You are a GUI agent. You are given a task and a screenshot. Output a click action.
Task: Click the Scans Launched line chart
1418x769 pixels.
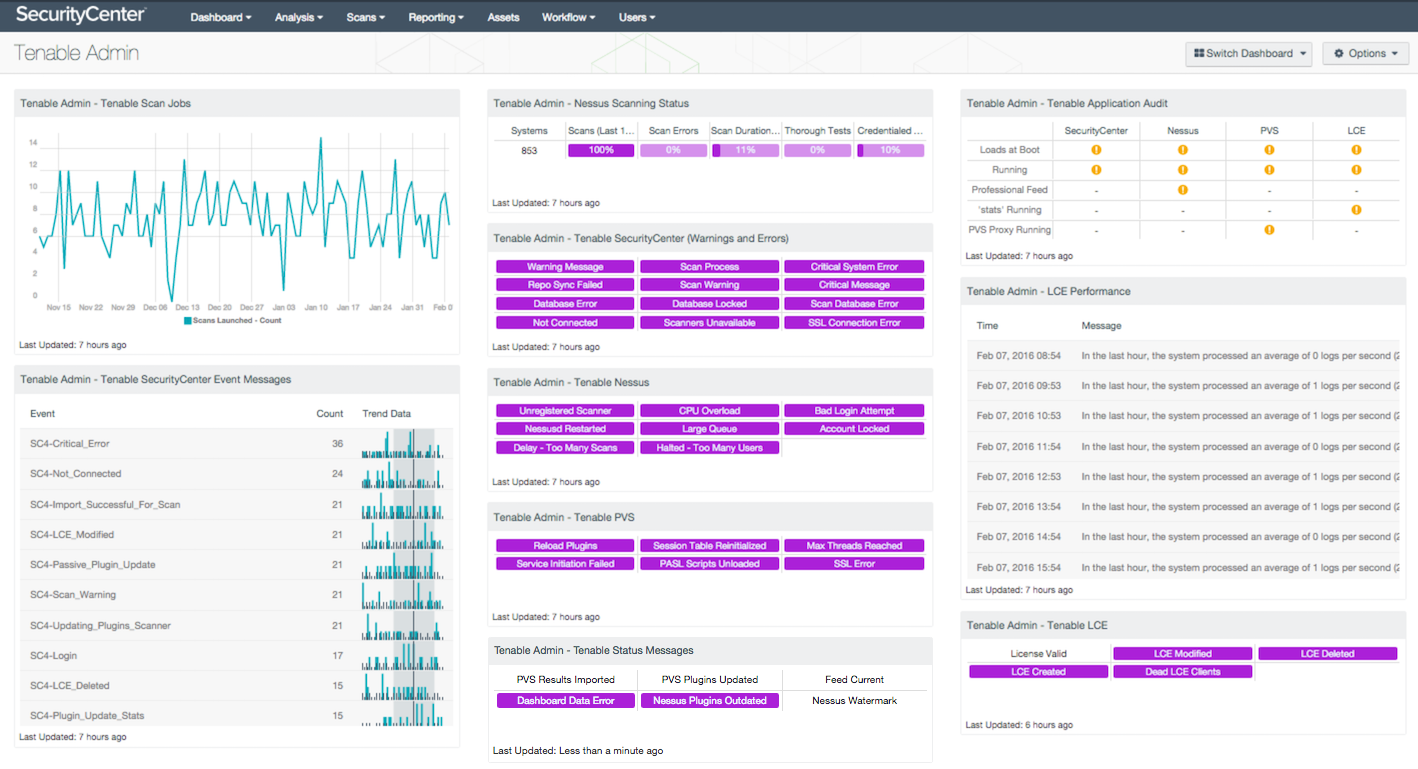(x=246, y=217)
